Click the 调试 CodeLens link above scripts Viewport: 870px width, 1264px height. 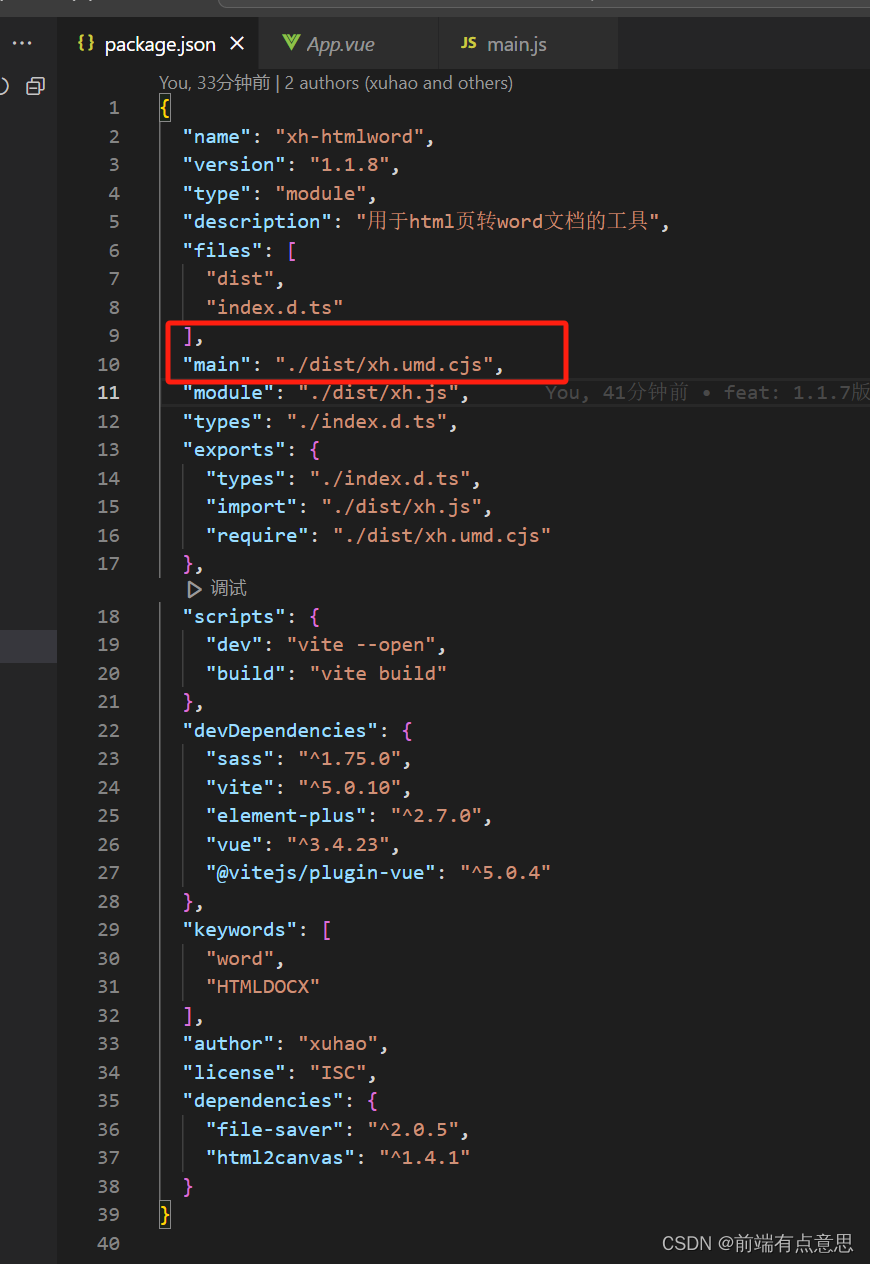coord(227,588)
